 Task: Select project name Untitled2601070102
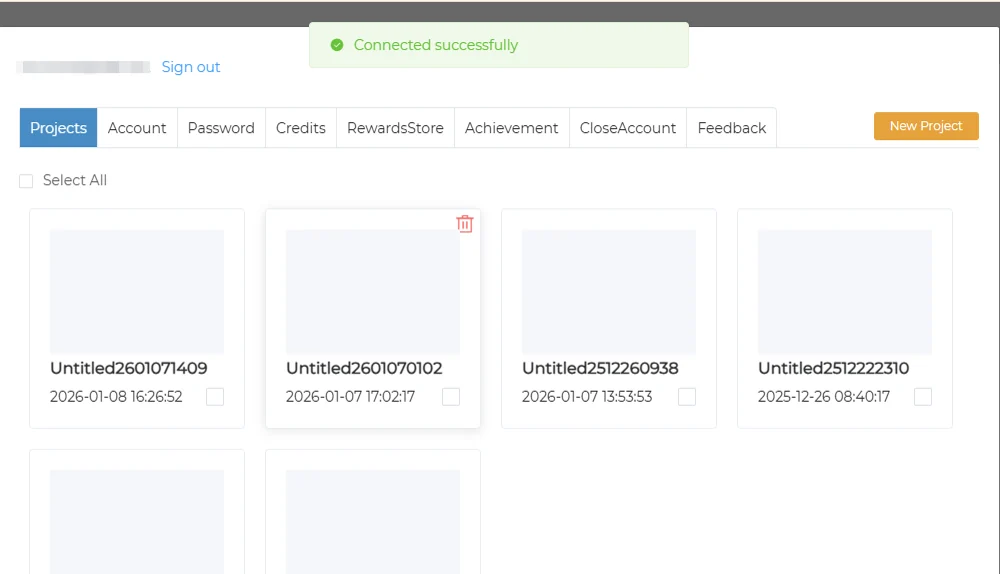tap(364, 368)
